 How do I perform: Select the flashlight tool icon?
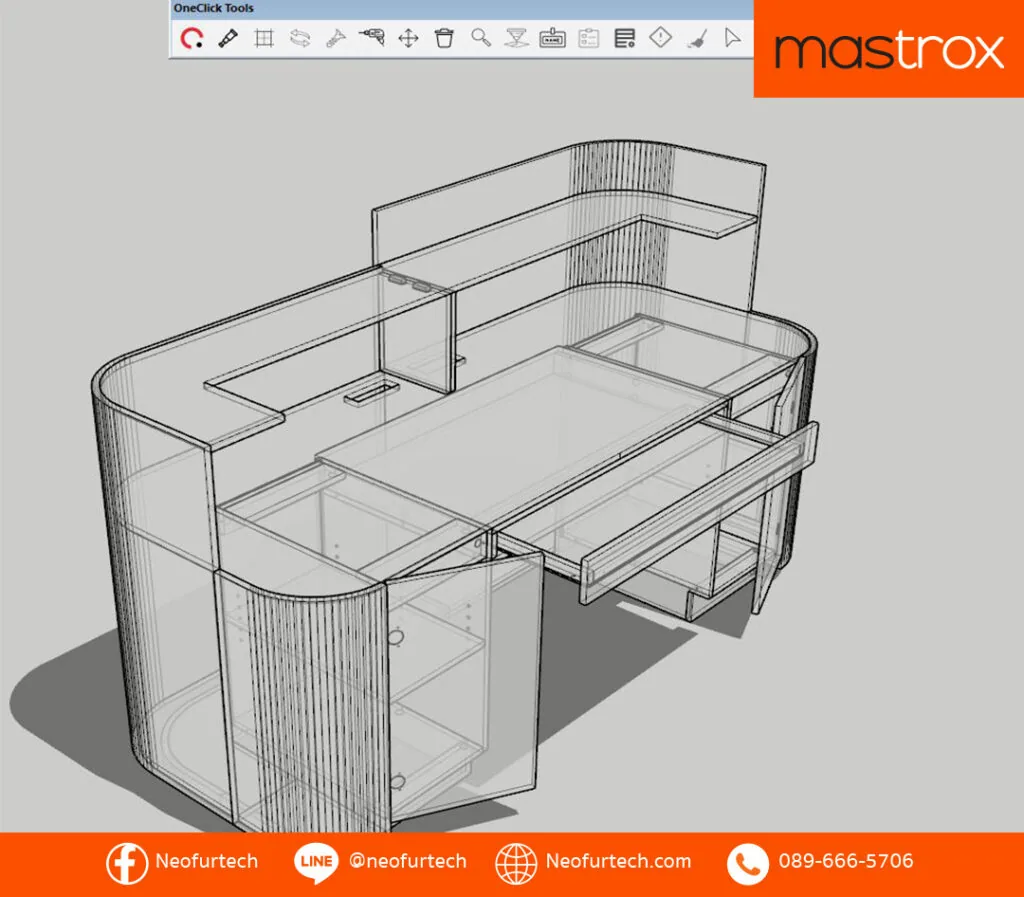point(228,39)
